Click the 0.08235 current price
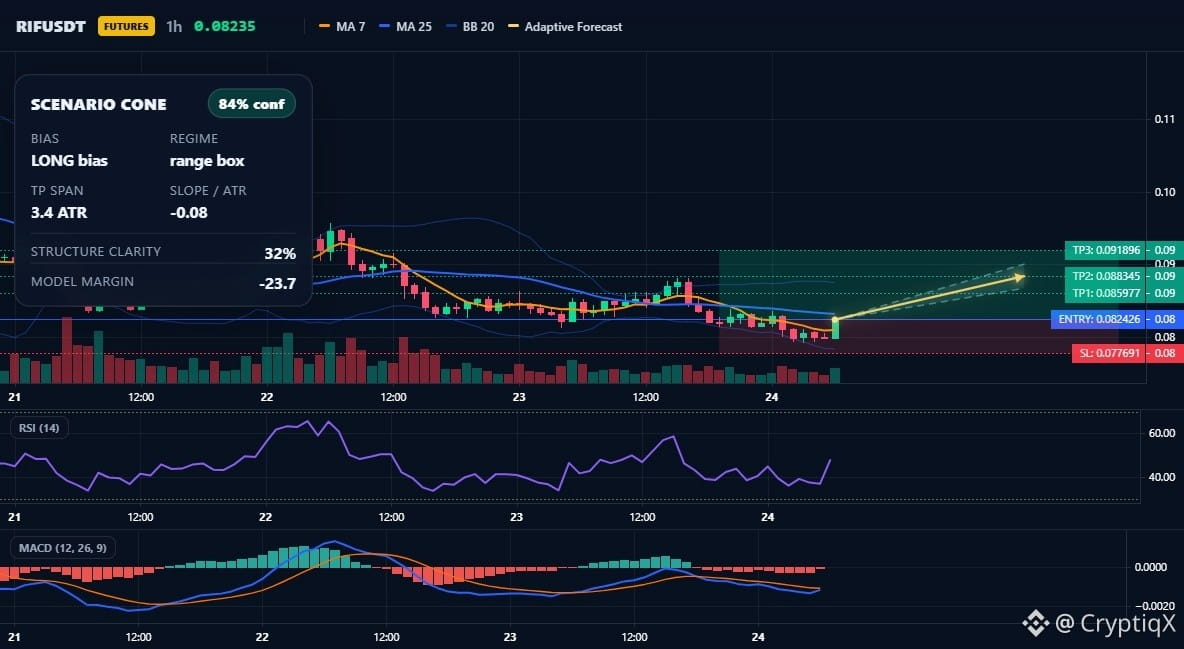Screen dimensions: 1184x649 pos(225,26)
